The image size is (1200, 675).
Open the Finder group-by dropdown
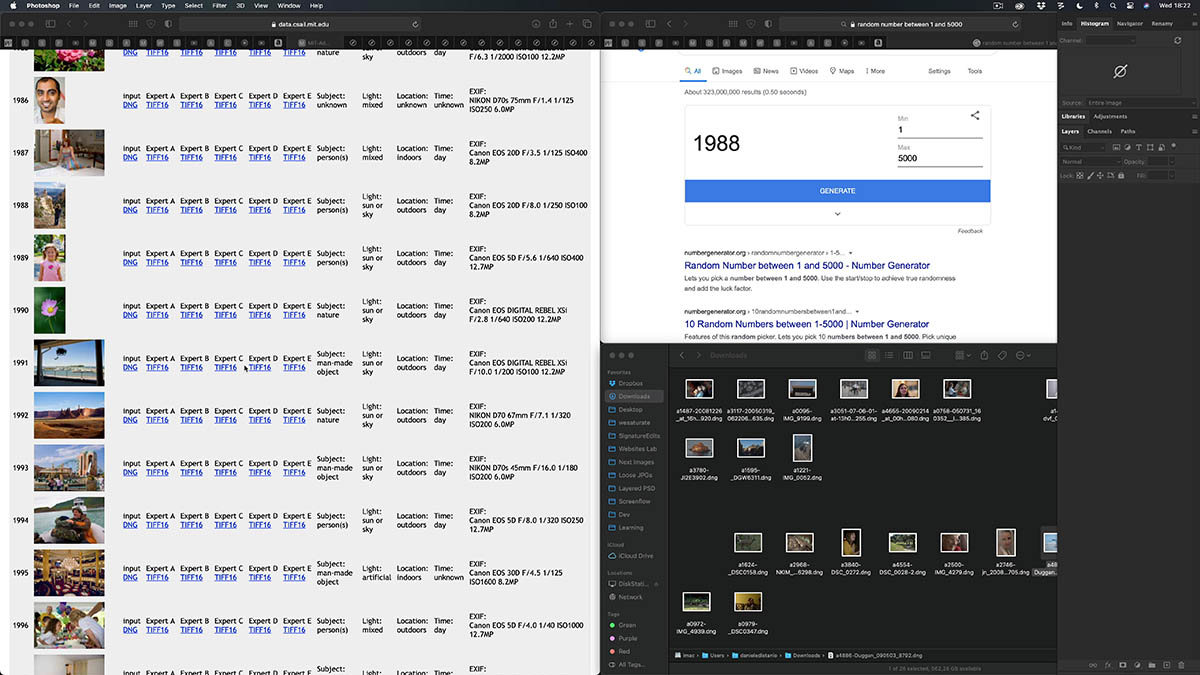tap(961, 355)
